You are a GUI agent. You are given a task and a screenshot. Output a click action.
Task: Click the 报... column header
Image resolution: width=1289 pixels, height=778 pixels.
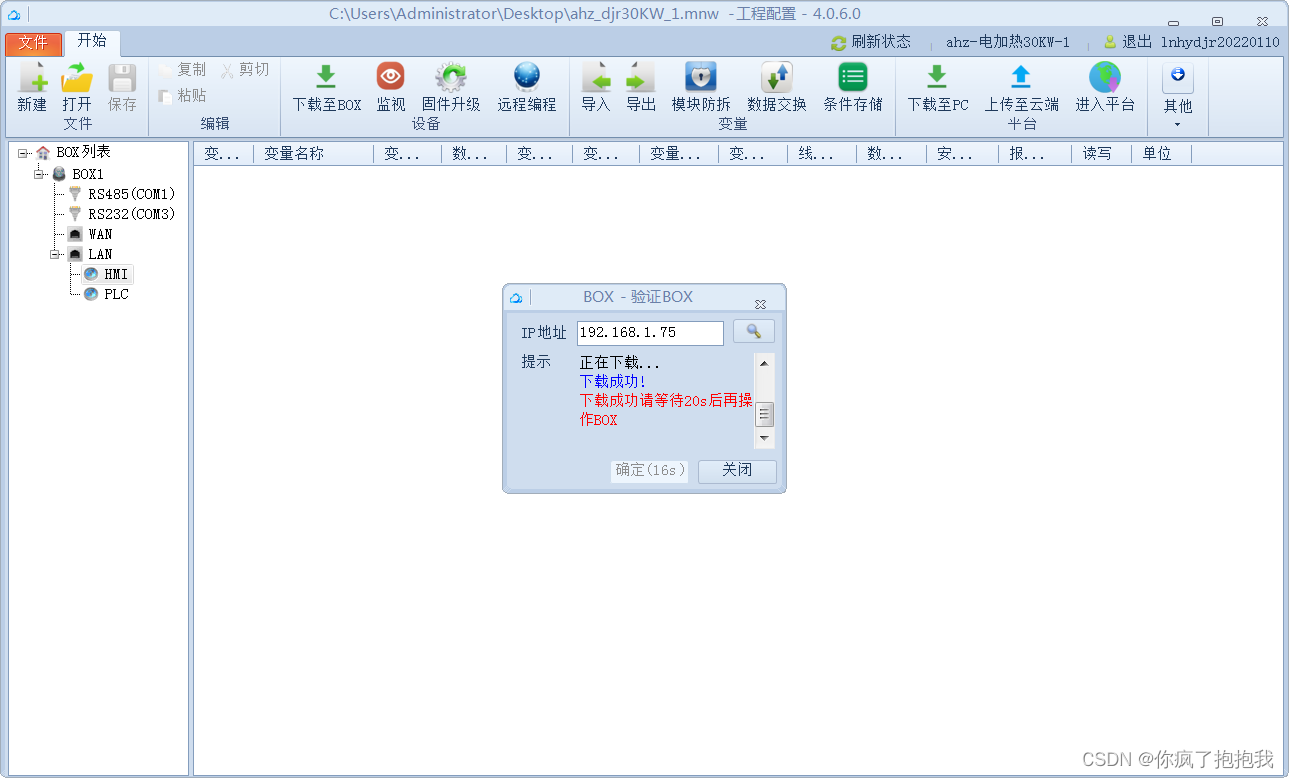[x=1035, y=154]
